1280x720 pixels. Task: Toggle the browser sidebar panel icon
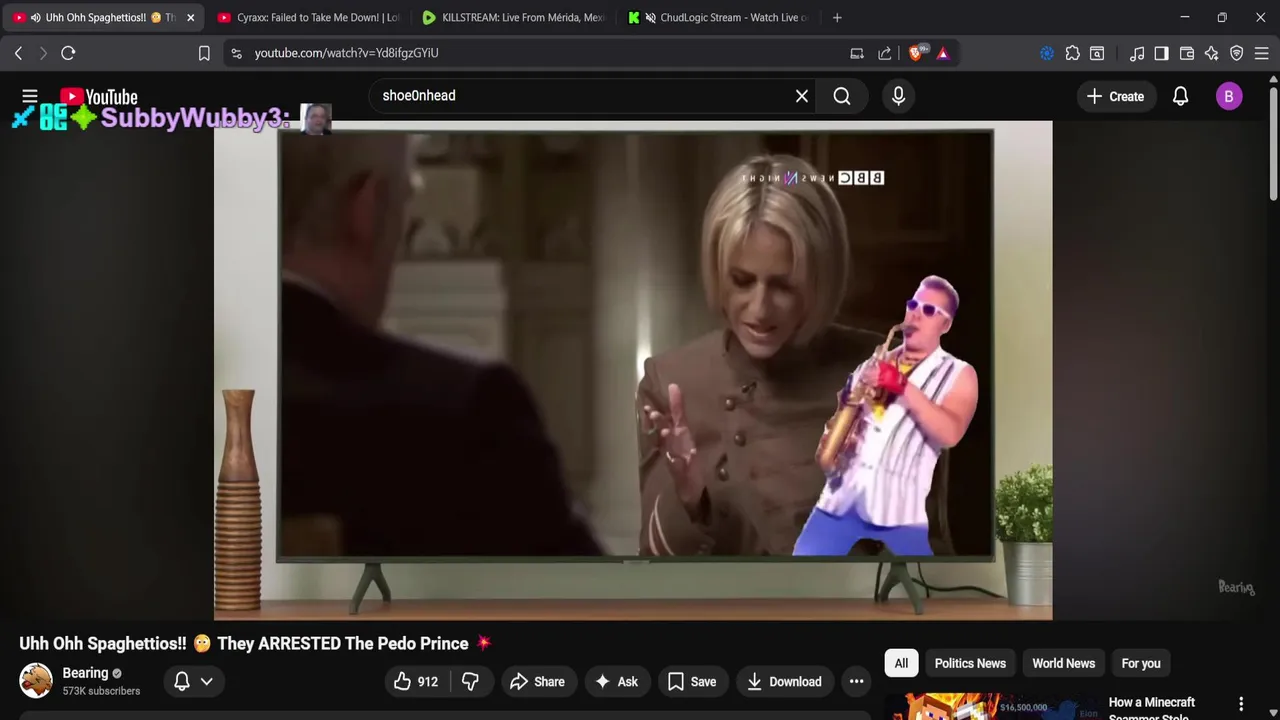coord(1161,53)
